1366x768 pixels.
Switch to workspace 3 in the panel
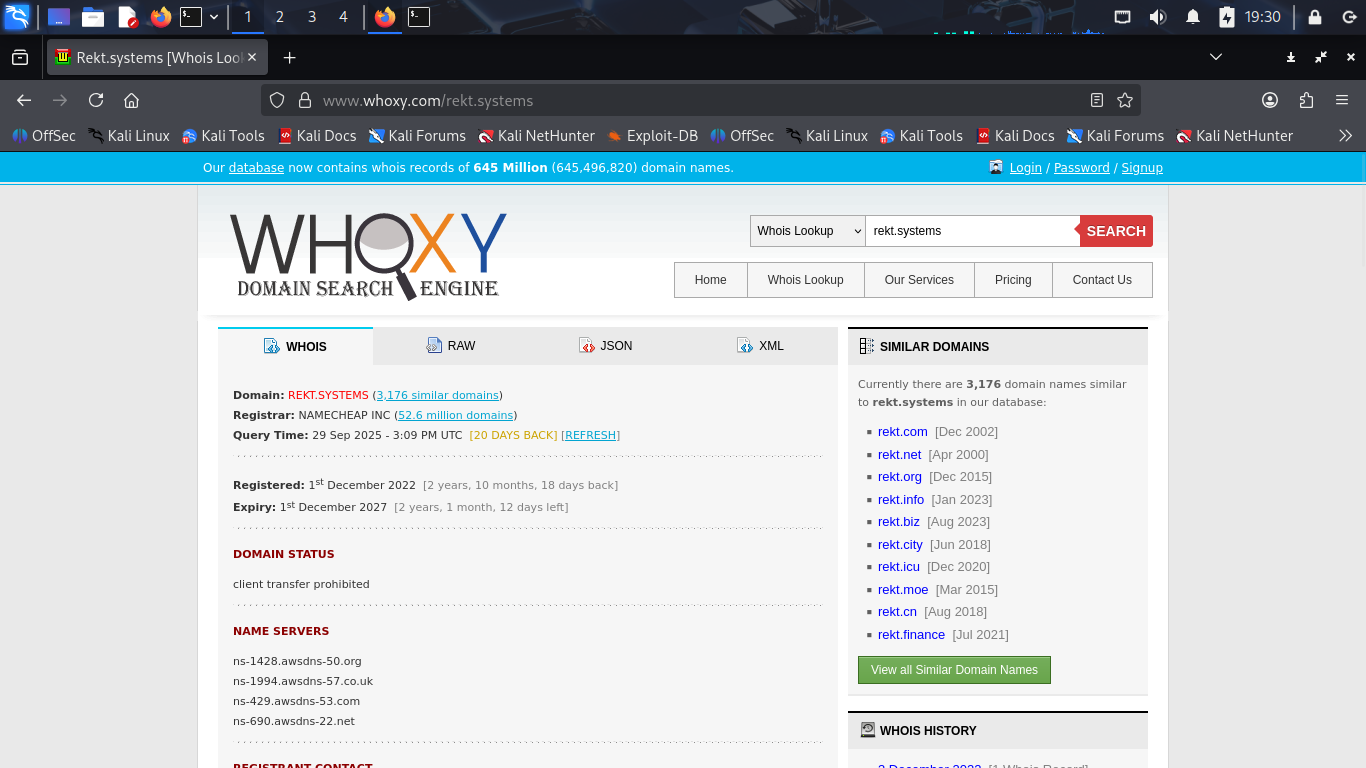pos(312,17)
